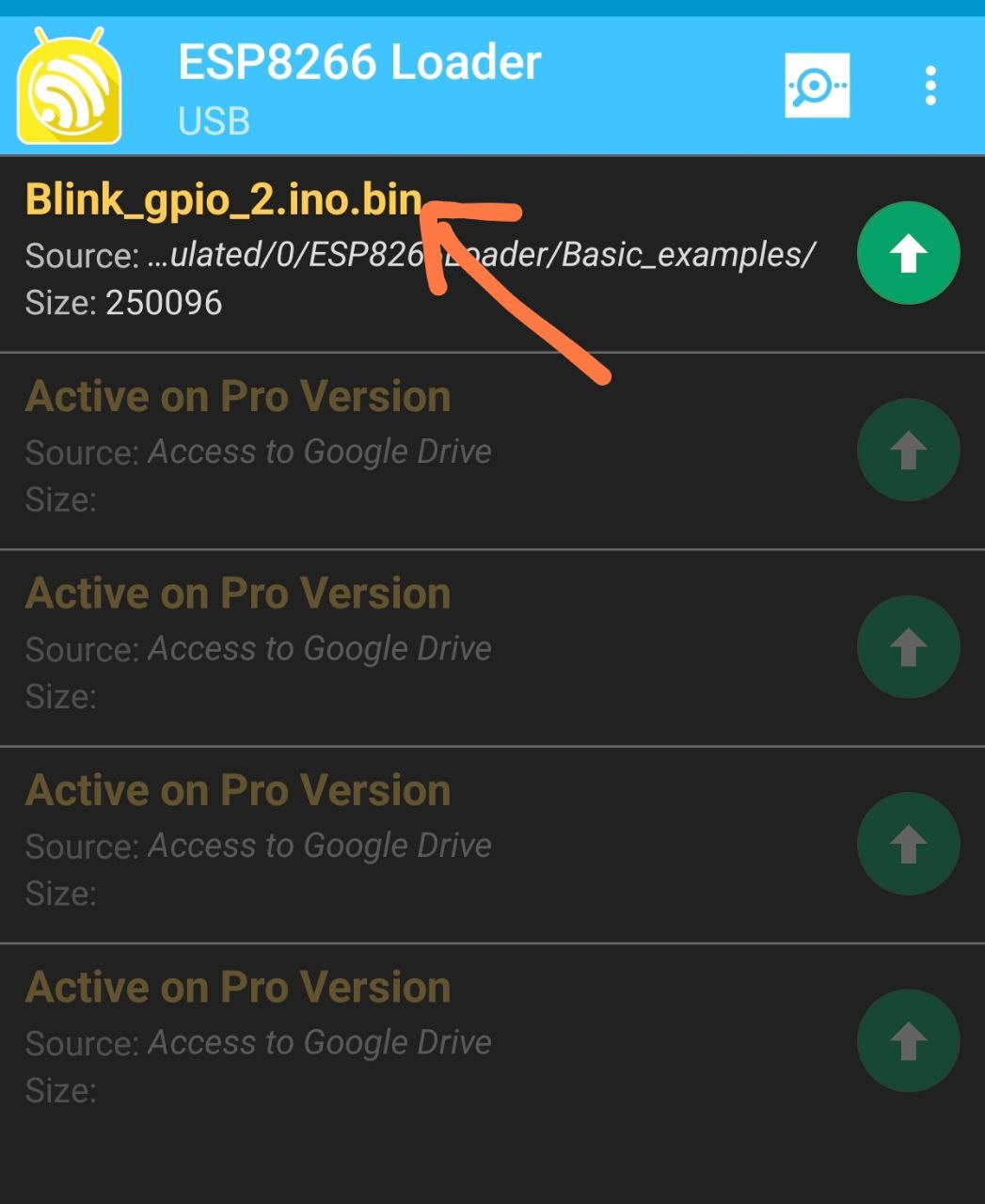This screenshot has height=1204, width=985.
Task: Tap the ESP8266 Loader title text
Action: coord(359,63)
